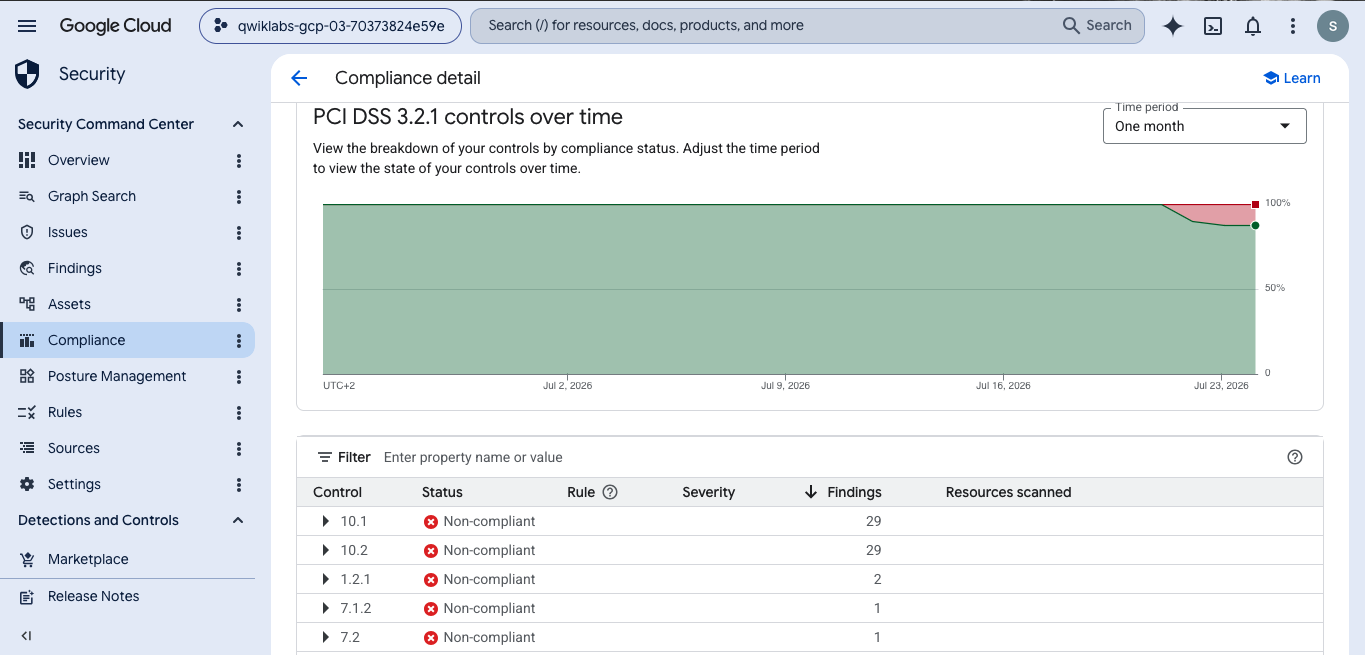The width and height of the screenshot is (1365, 655).
Task: Click the Google Cloud logo
Action: click(115, 26)
